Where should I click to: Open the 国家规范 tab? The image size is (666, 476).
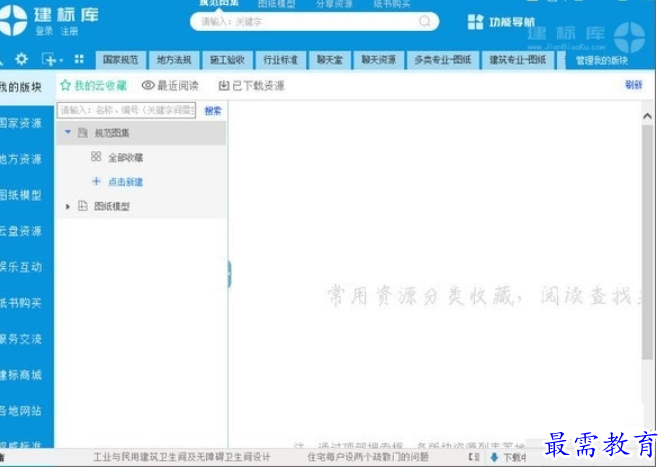click(x=121, y=60)
